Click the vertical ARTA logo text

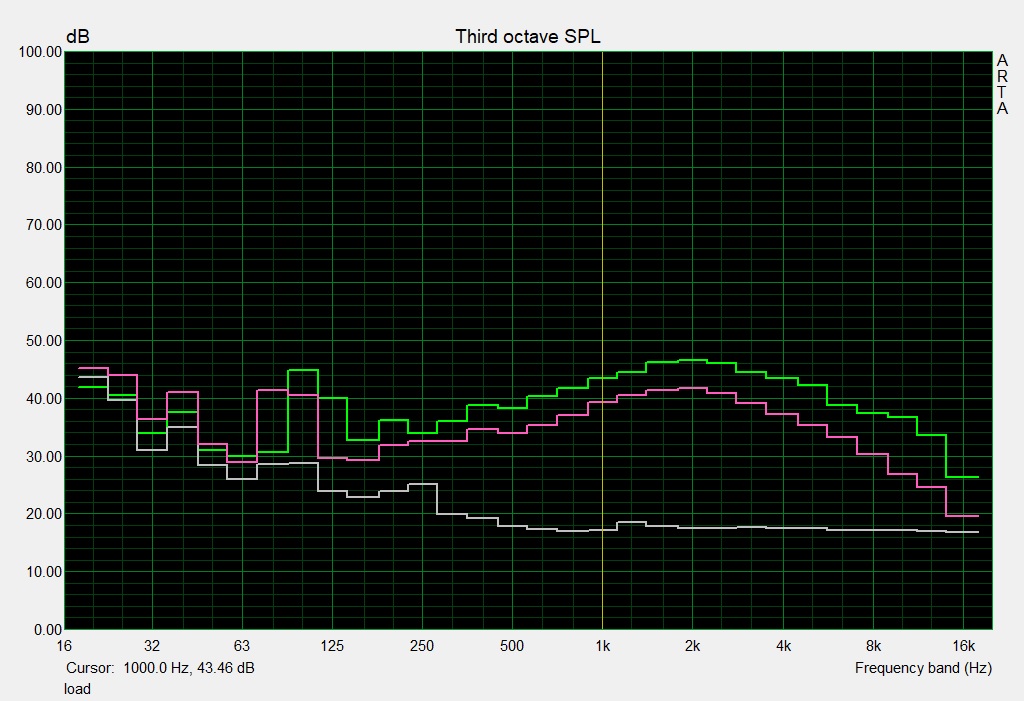[x=1002, y=85]
